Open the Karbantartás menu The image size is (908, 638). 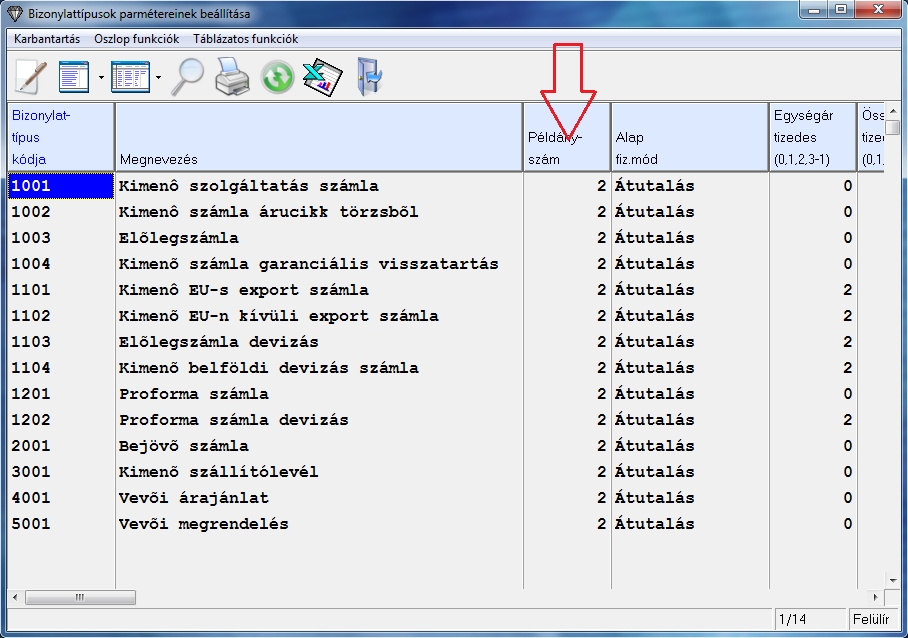click(47, 39)
